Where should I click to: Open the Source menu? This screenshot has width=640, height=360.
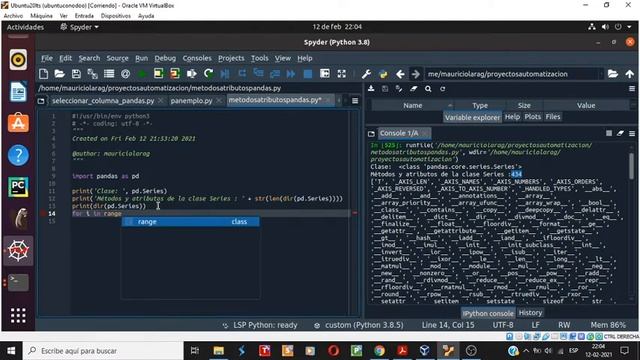[118, 58]
